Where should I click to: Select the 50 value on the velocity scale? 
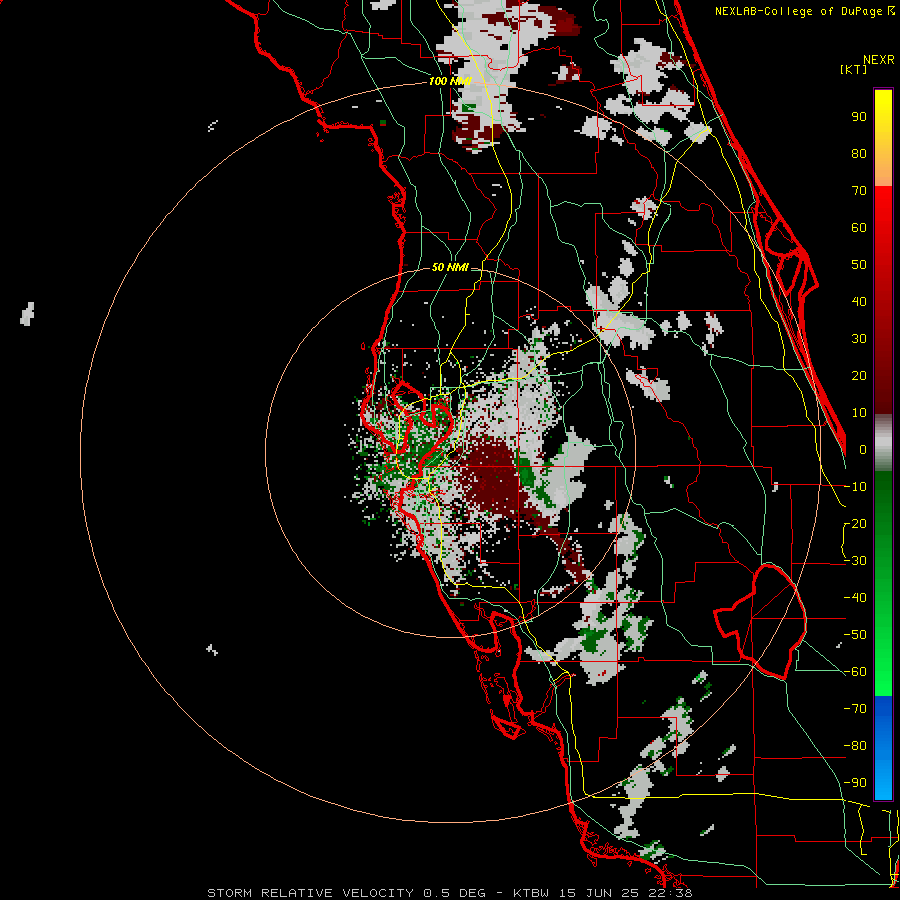click(x=859, y=265)
